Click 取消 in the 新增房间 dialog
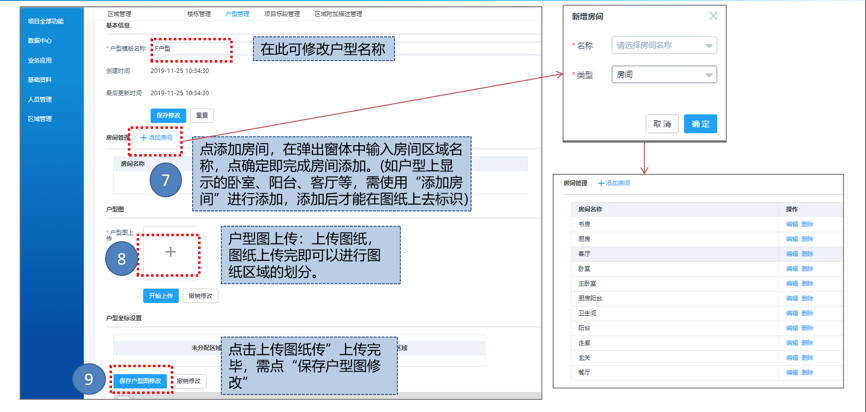Image resolution: width=866 pixels, height=412 pixels. click(662, 124)
